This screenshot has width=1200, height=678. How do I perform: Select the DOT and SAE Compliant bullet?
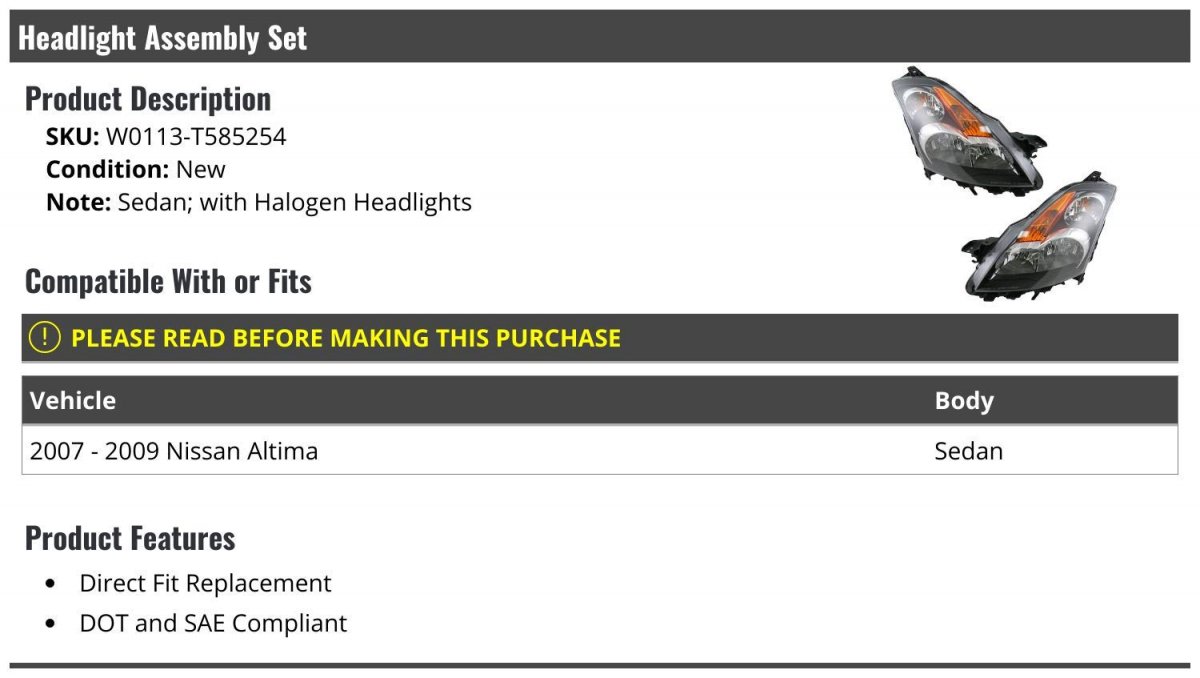(x=213, y=623)
